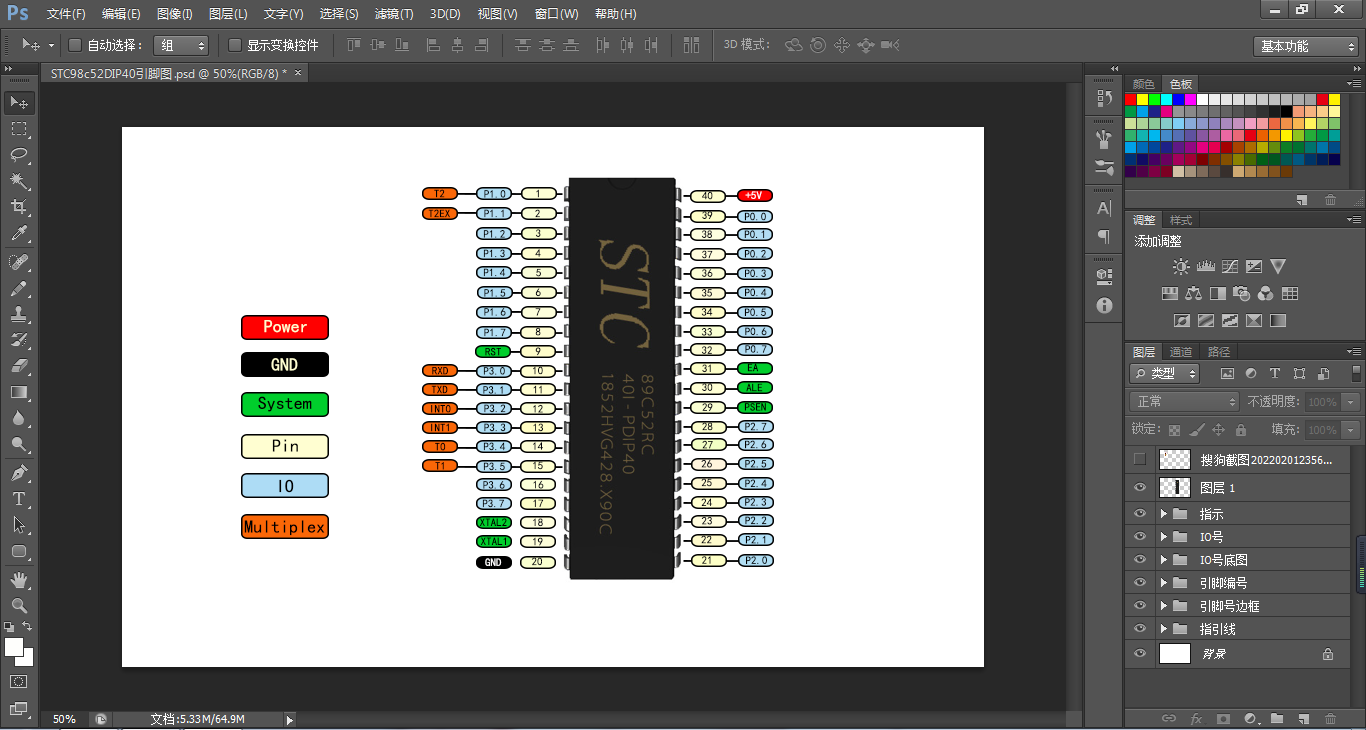Select the Path Selection tool
This screenshot has height=730, width=1366.
point(19,524)
